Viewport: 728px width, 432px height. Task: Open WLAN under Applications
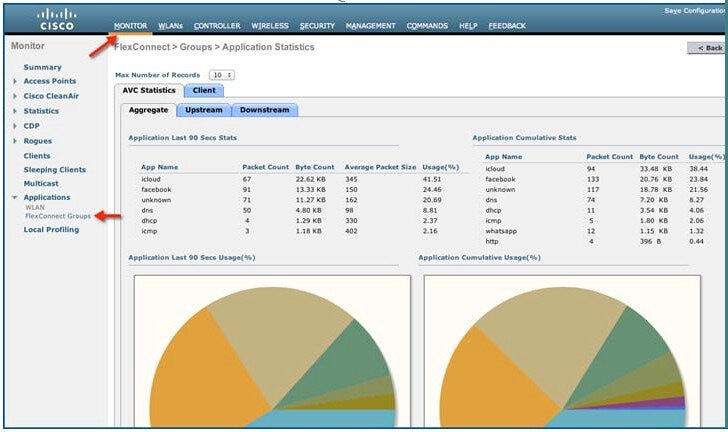[35, 208]
